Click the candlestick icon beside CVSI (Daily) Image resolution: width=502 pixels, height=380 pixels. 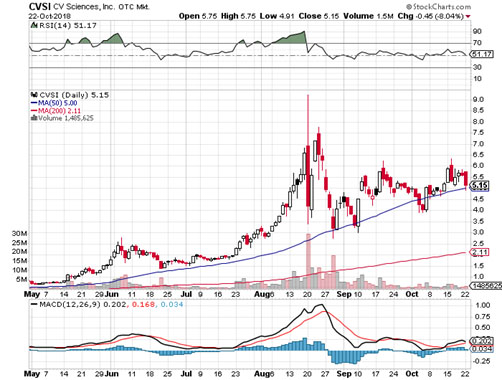click(x=34, y=95)
